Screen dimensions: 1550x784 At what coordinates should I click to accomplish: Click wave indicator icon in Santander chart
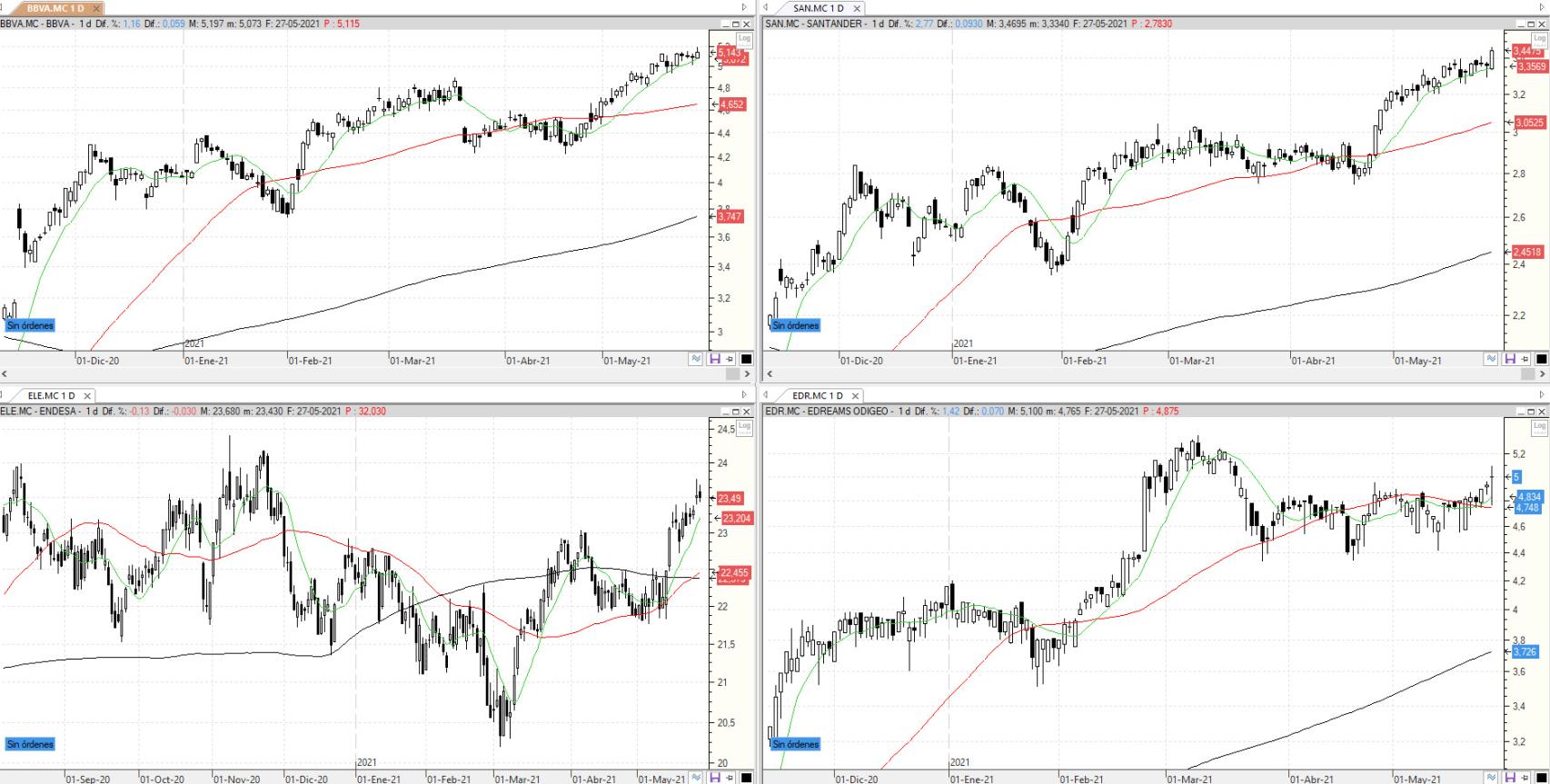click(1491, 360)
